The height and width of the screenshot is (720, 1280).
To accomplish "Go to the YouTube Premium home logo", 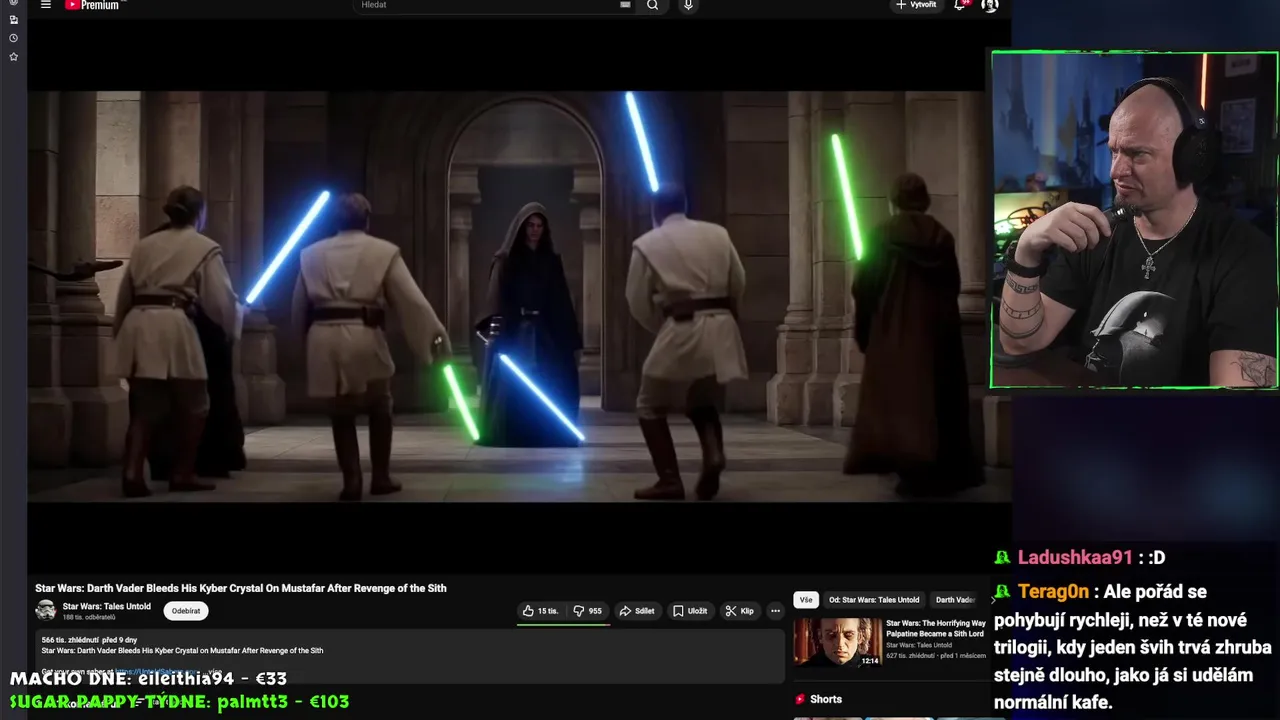I will (x=92, y=5).
